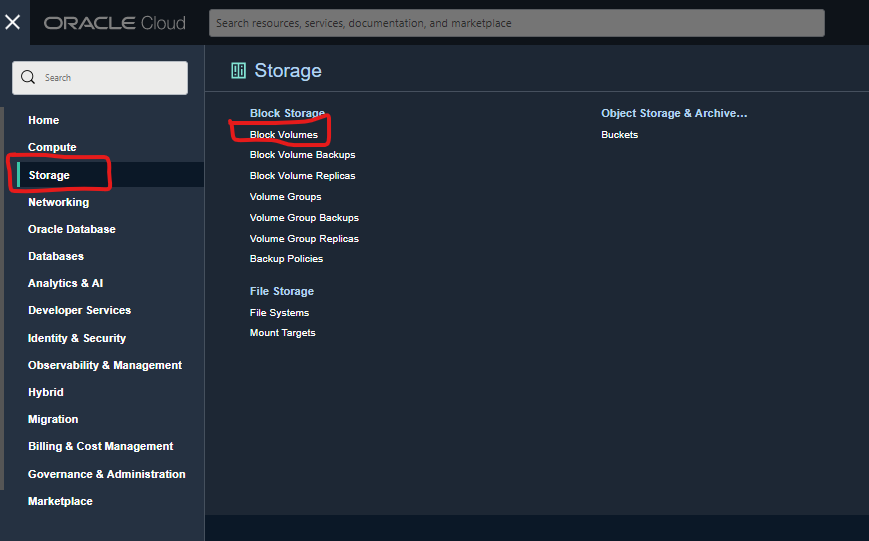
Task: Focus the navigation menu Search field
Action: tap(100, 78)
